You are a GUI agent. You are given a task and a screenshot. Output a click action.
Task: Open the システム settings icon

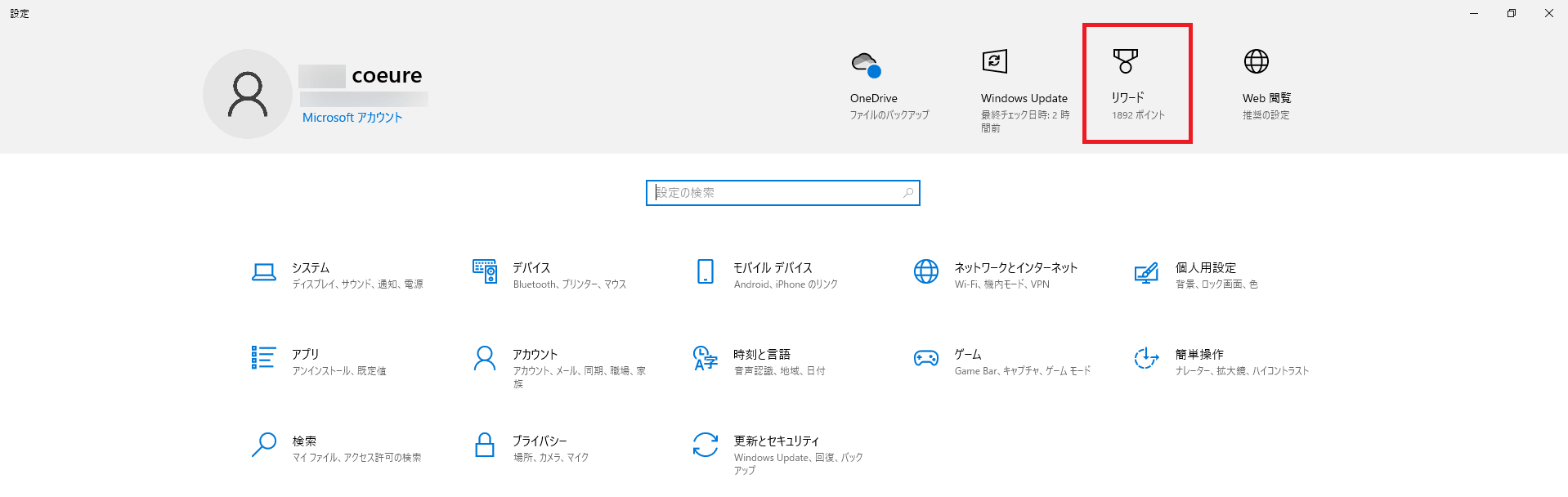click(x=263, y=272)
